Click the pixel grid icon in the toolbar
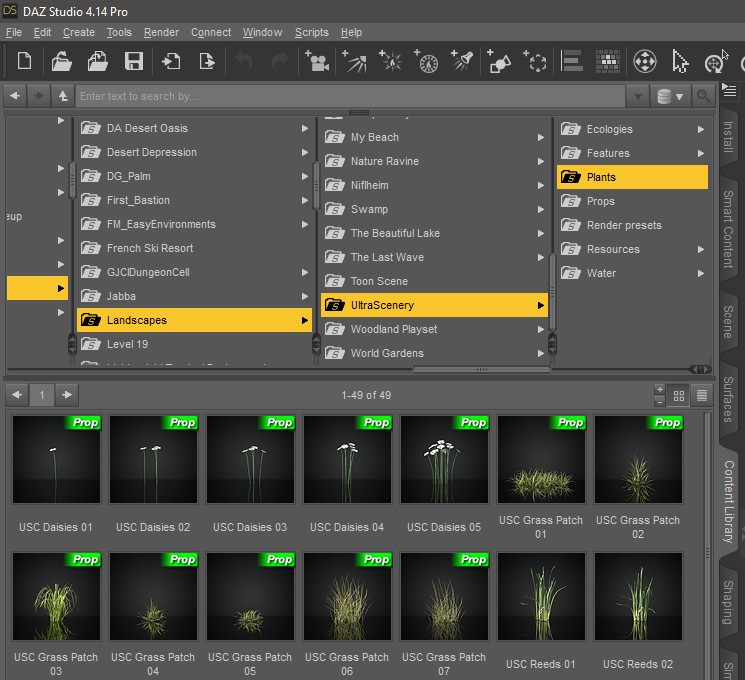Image resolution: width=745 pixels, height=680 pixels. pos(608,61)
